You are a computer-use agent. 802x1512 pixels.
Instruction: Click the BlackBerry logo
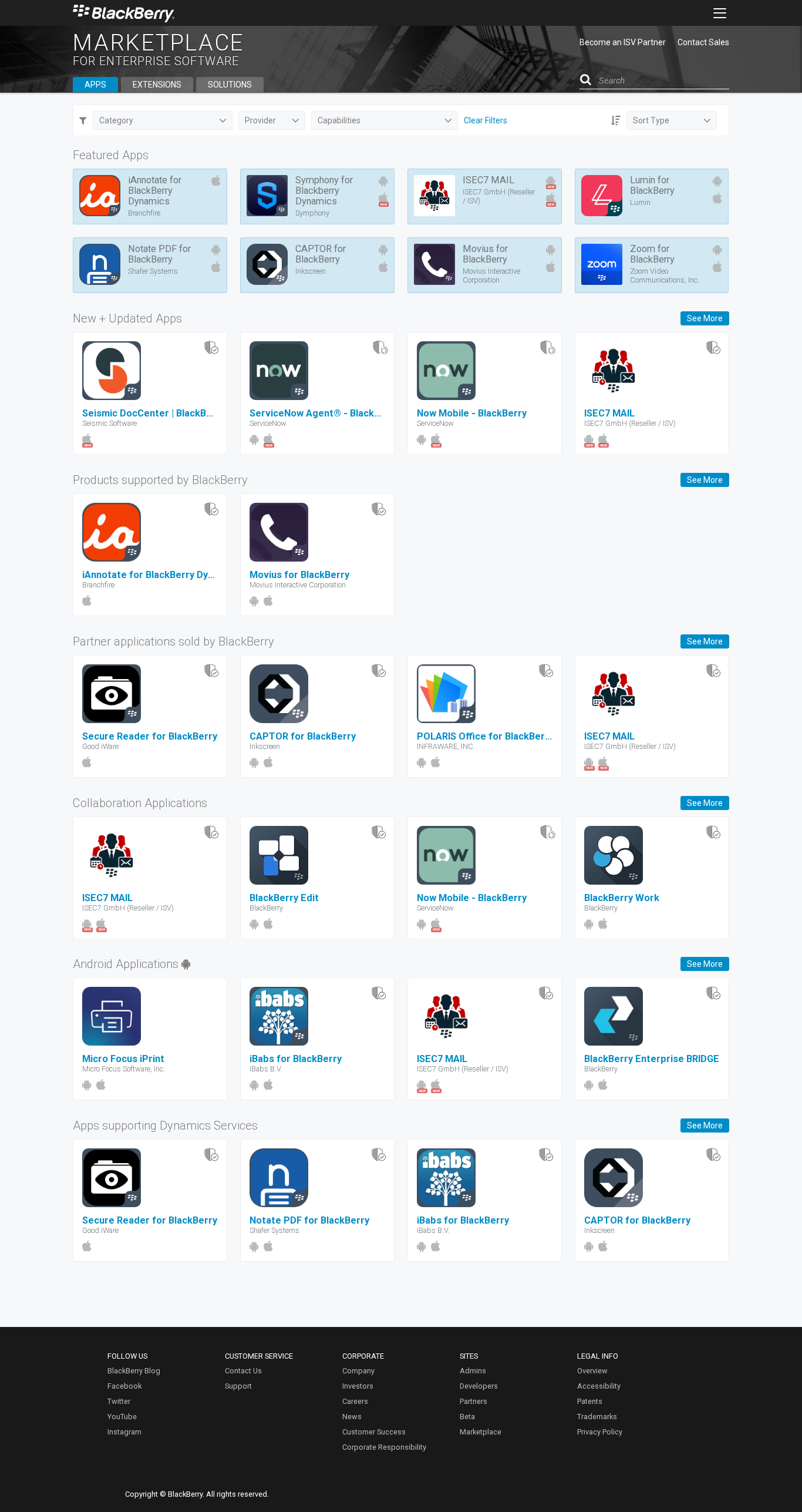coord(123,12)
